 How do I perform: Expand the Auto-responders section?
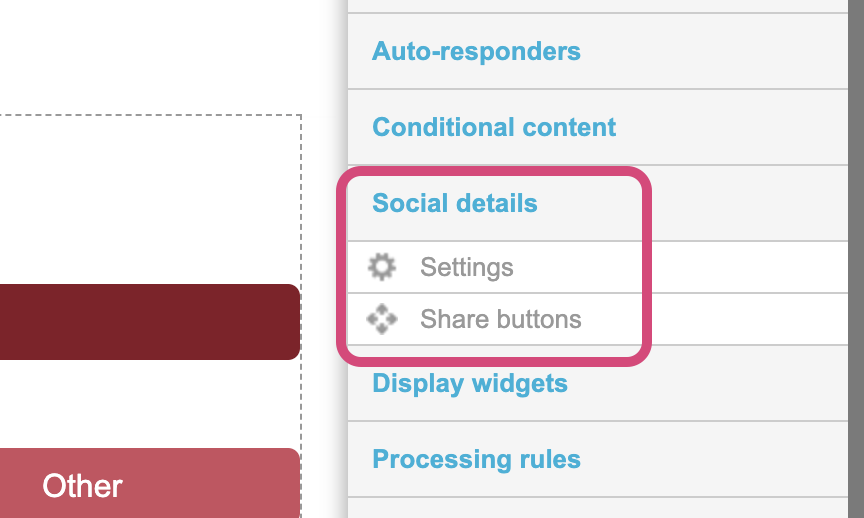pyautogui.click(x=476, y=51)
